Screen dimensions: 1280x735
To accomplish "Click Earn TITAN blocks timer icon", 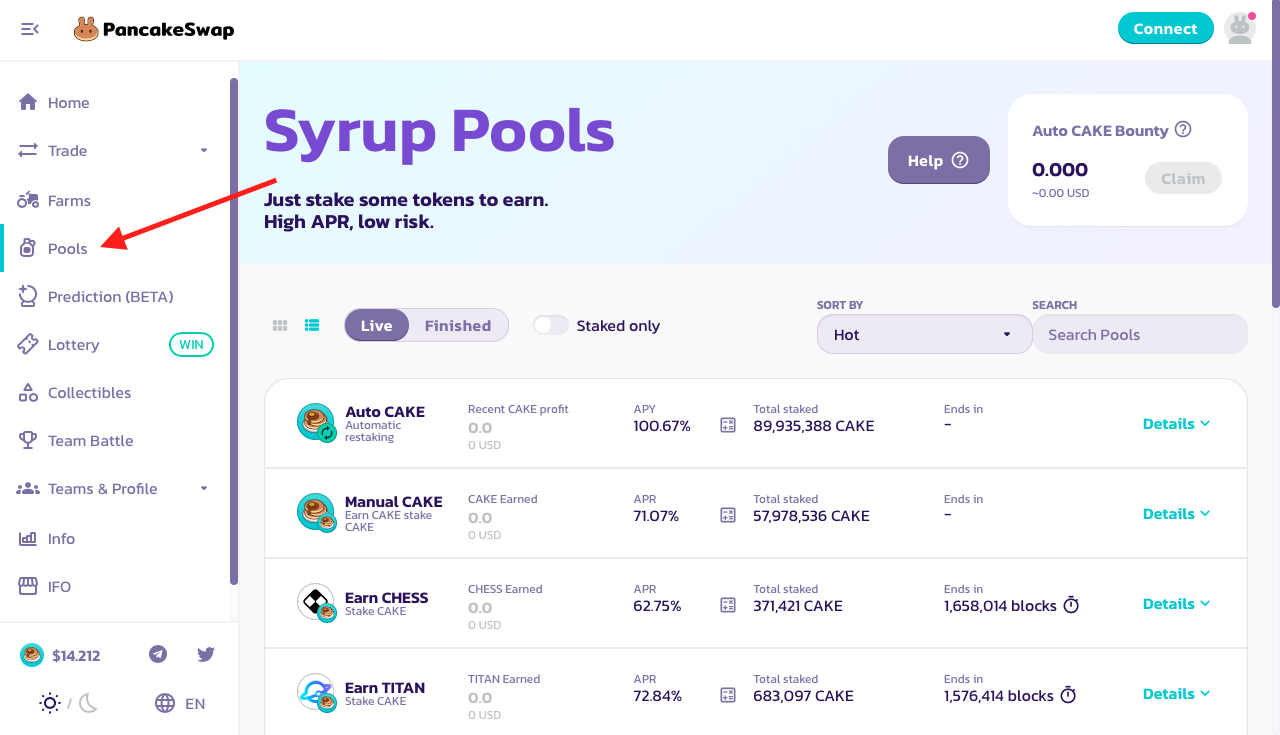I will pyautogui.click(x=1068, y=695).
